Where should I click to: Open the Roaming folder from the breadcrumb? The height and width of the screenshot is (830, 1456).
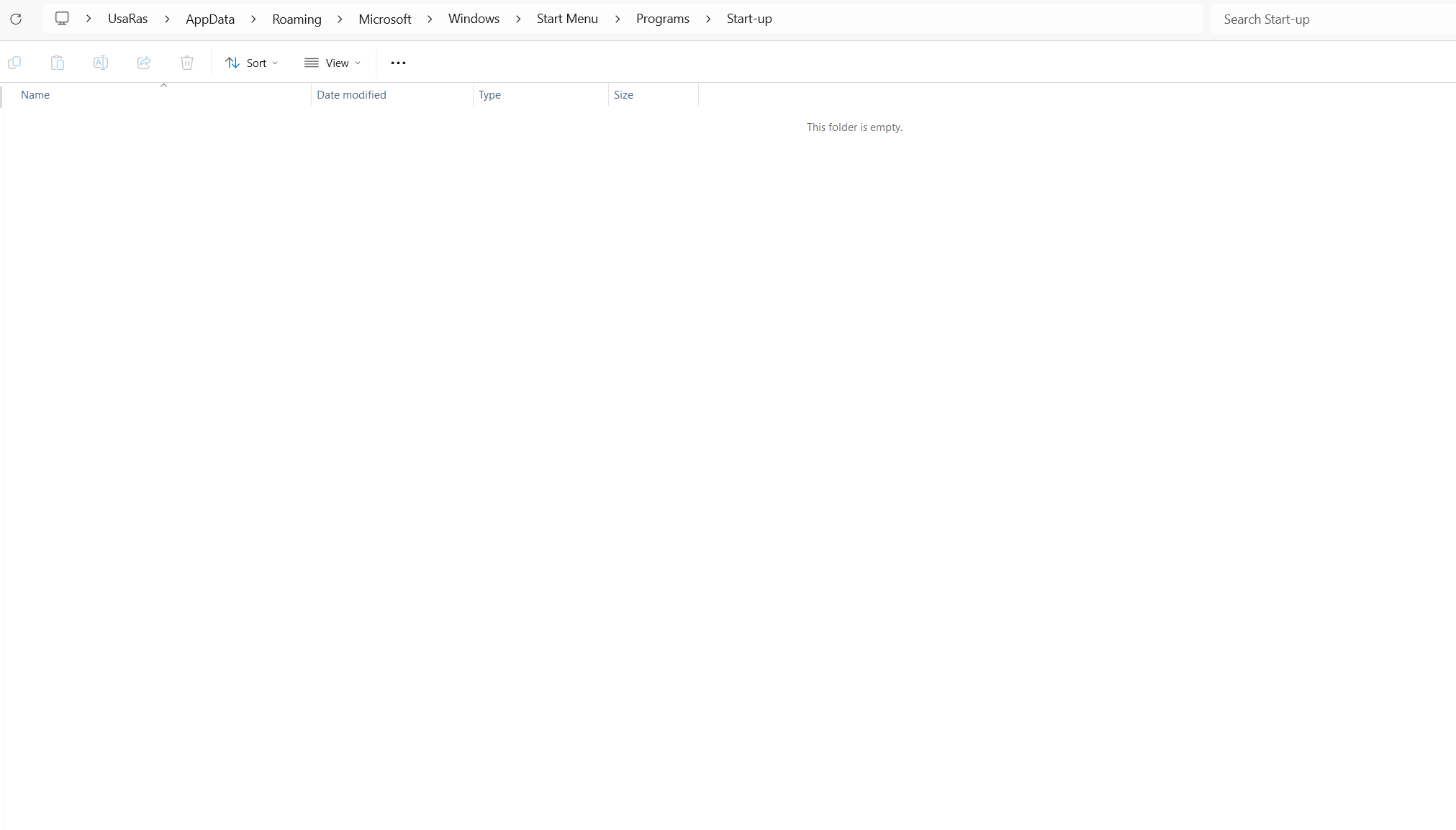coord(296,19)
